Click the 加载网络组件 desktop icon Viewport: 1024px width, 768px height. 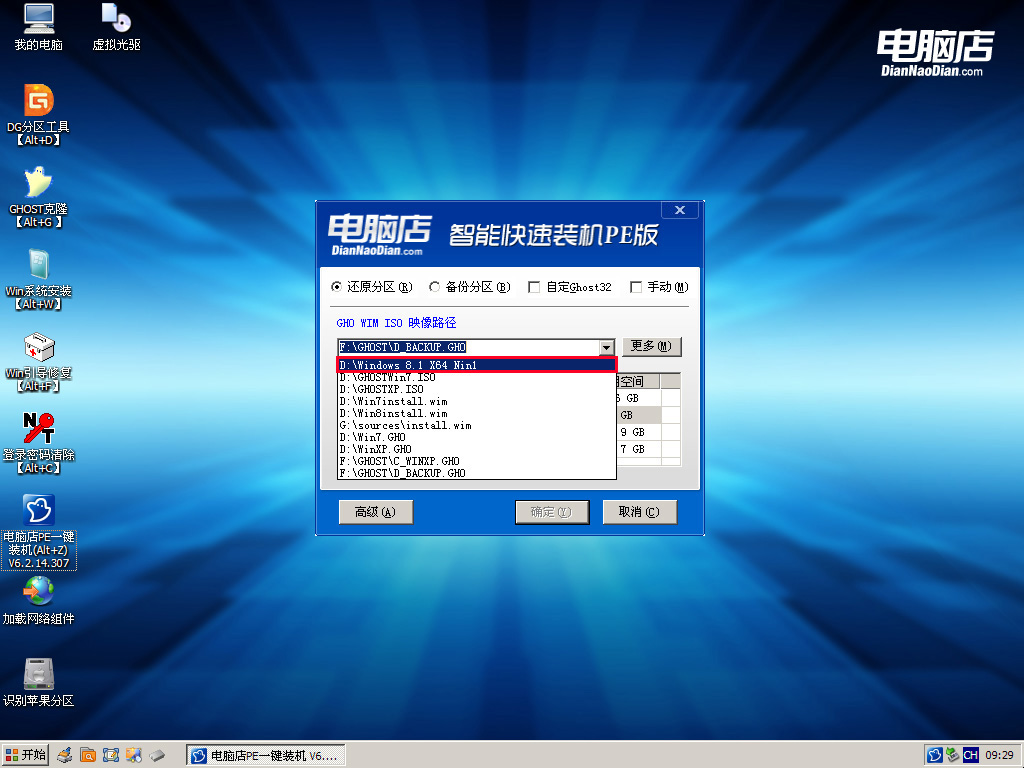pos(39,593)
